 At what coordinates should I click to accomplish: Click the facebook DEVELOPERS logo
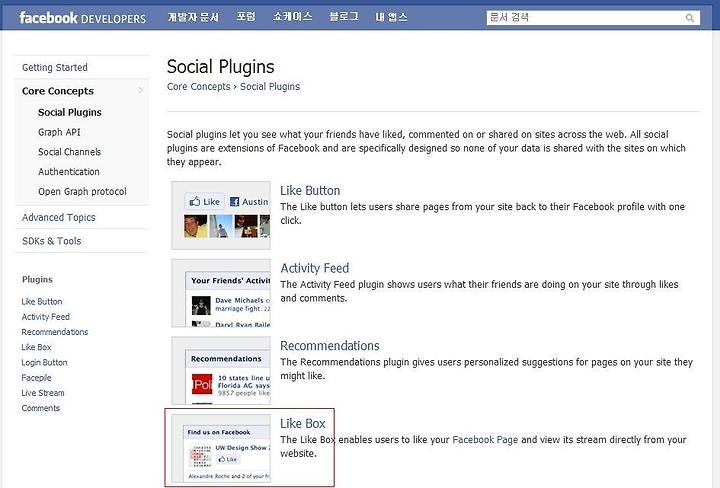coord(83,18)
